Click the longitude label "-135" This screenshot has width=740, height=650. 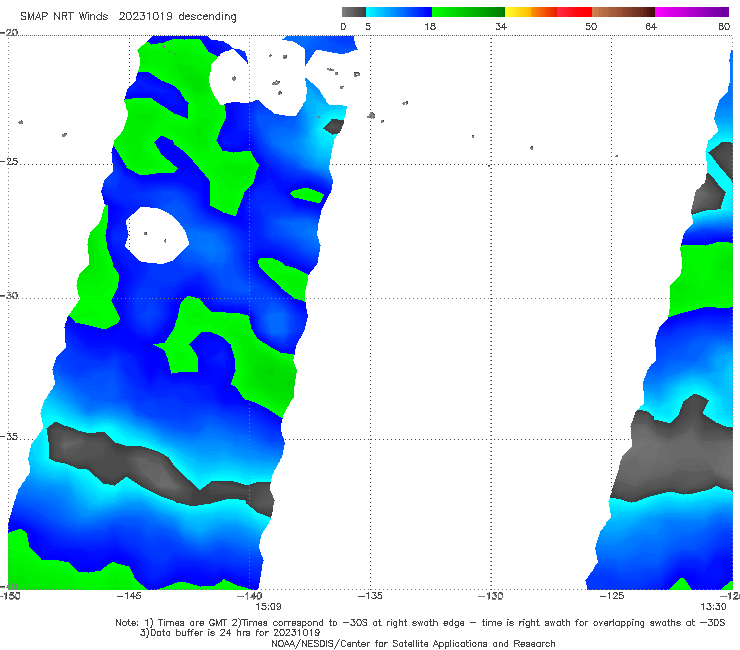point(370,596)
